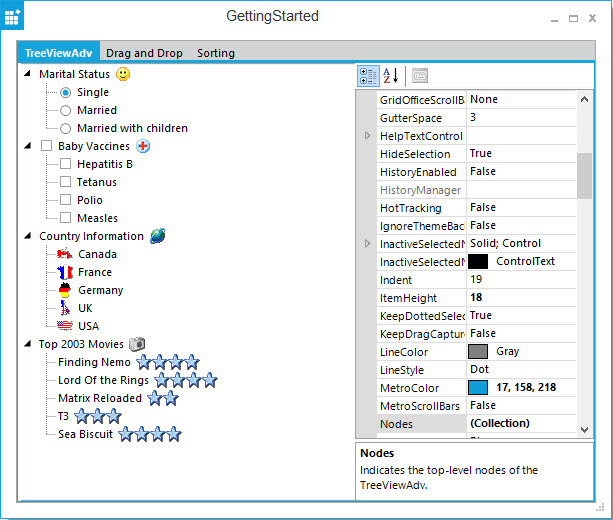Switch to the Drag and Drop tab
613x520 pixels.
pos(146,53)
